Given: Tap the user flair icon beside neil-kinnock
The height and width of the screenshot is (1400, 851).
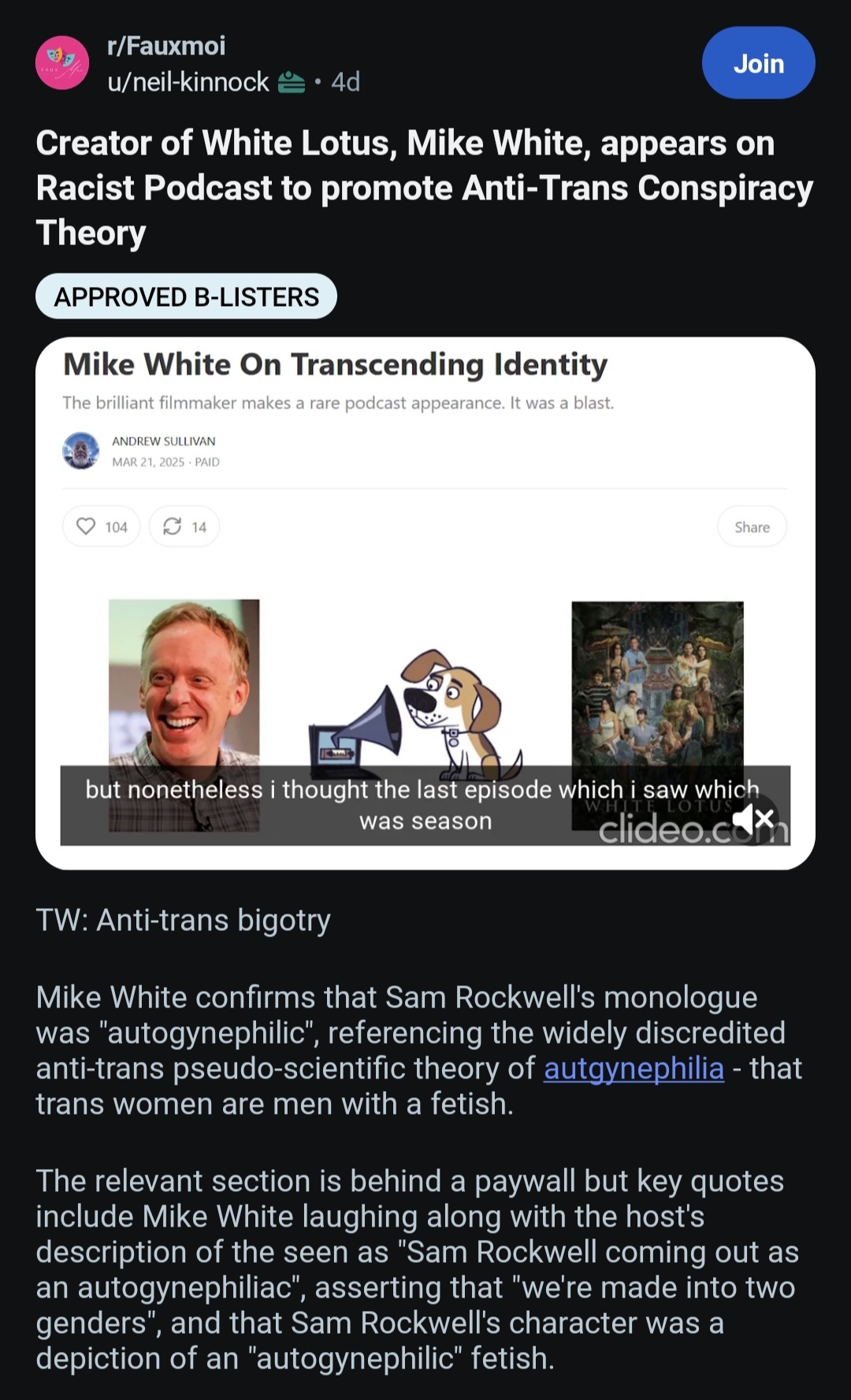Looking at the screenshot, I should (x=292, y=82).
